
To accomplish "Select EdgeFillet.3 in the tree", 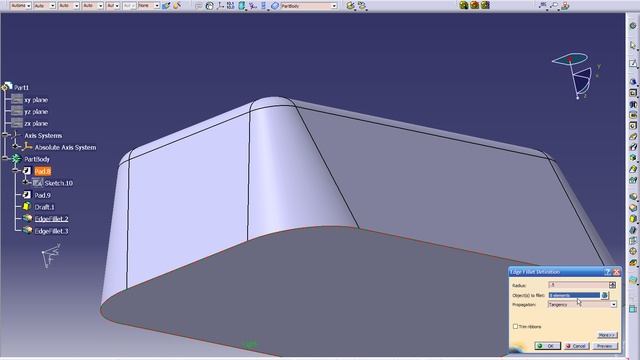I will pos(51,231).
